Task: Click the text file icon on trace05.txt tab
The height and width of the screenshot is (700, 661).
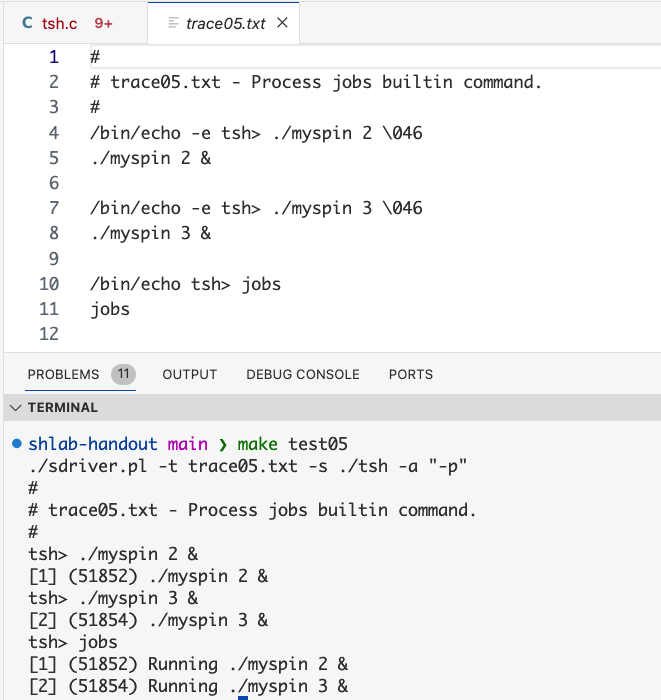Action: point(173,23)
